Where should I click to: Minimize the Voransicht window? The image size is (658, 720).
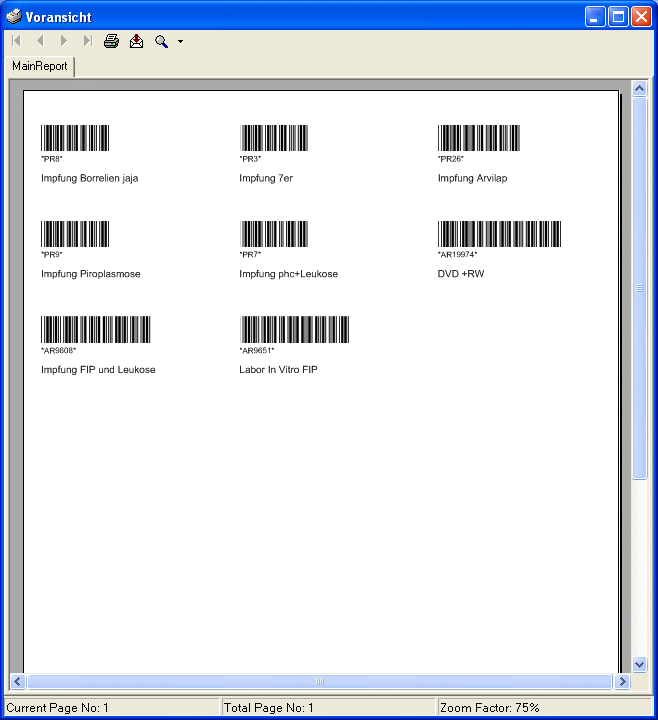(x=595, y=17)
